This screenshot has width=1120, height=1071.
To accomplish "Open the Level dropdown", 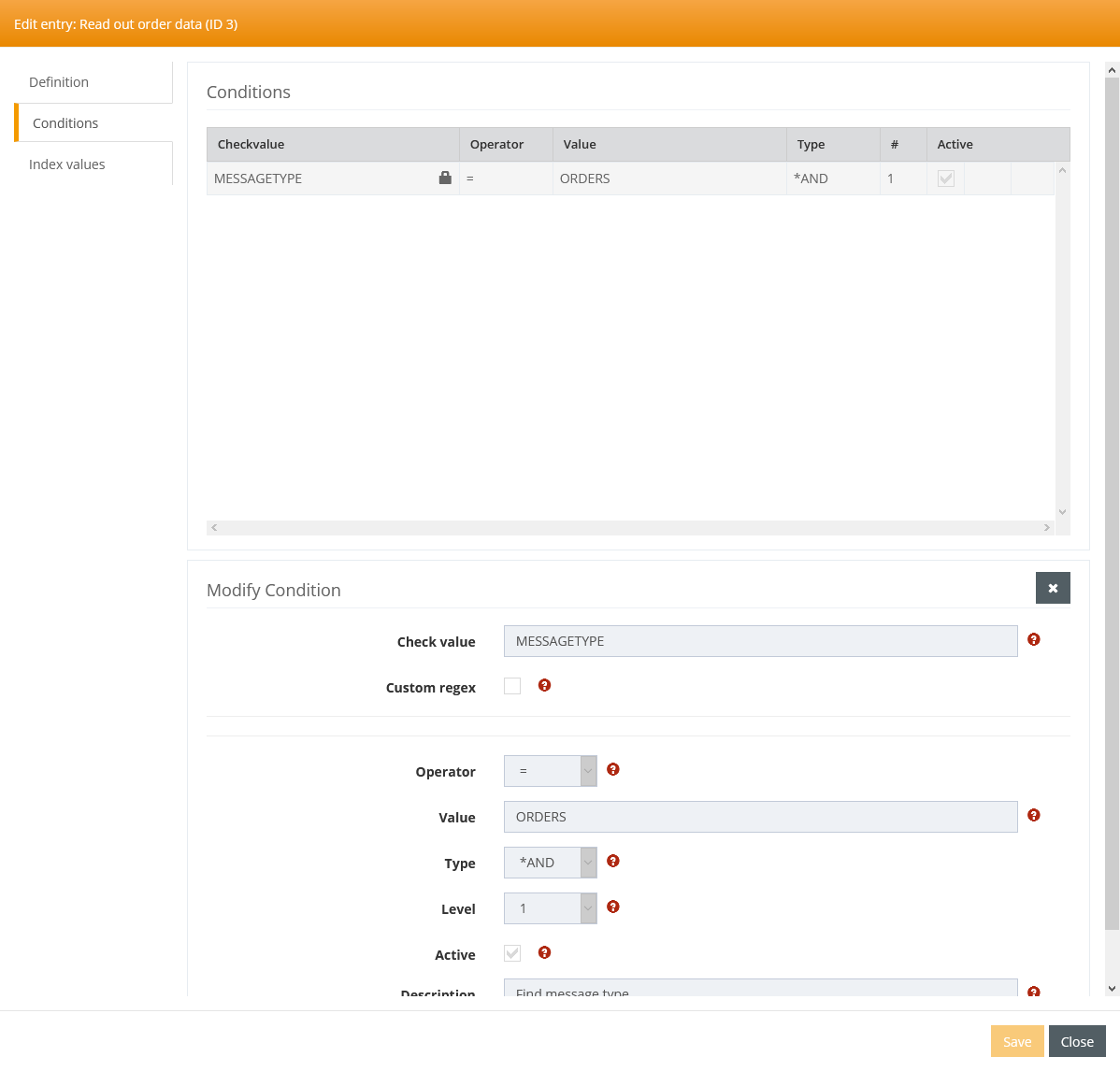I will pos(550,908).
